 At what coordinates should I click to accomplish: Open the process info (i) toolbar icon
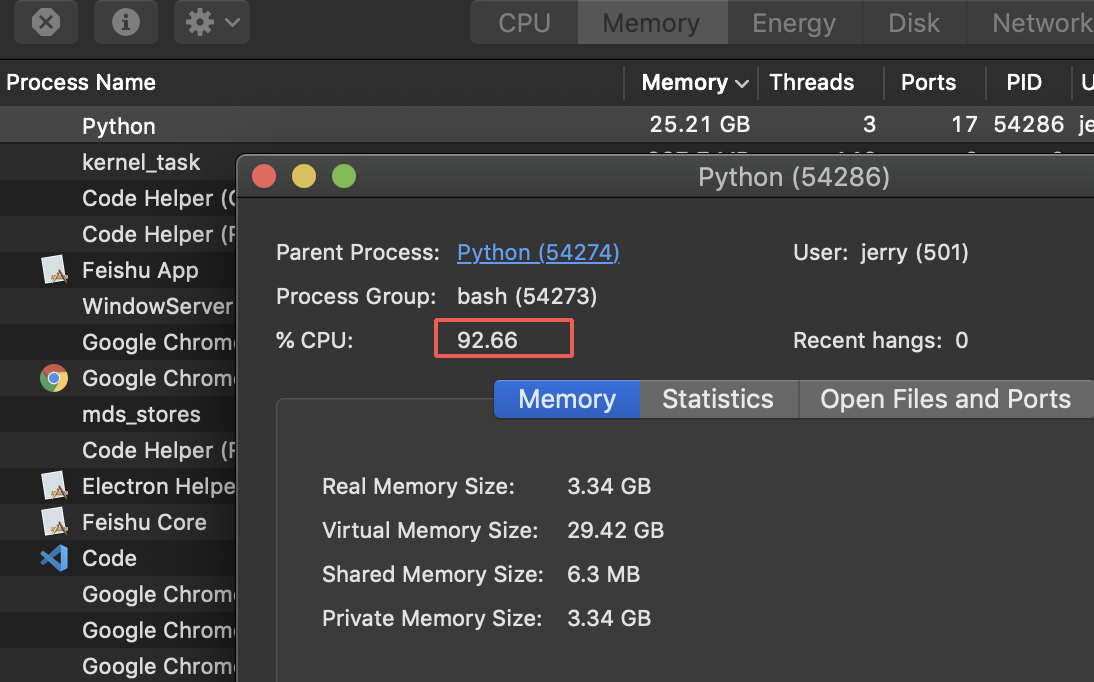[126, 22]
